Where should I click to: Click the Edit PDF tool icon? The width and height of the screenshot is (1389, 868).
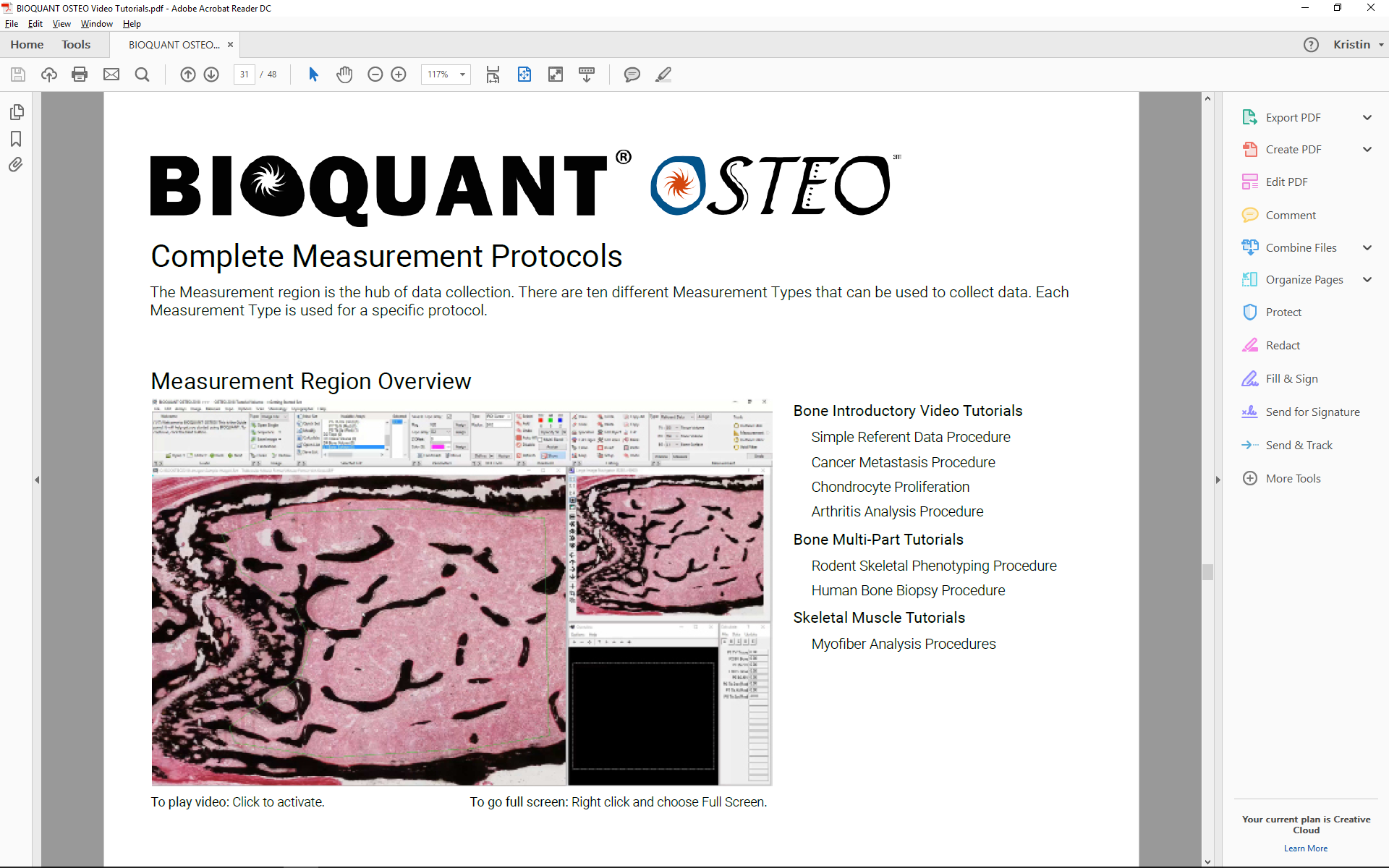point(1250,182)
